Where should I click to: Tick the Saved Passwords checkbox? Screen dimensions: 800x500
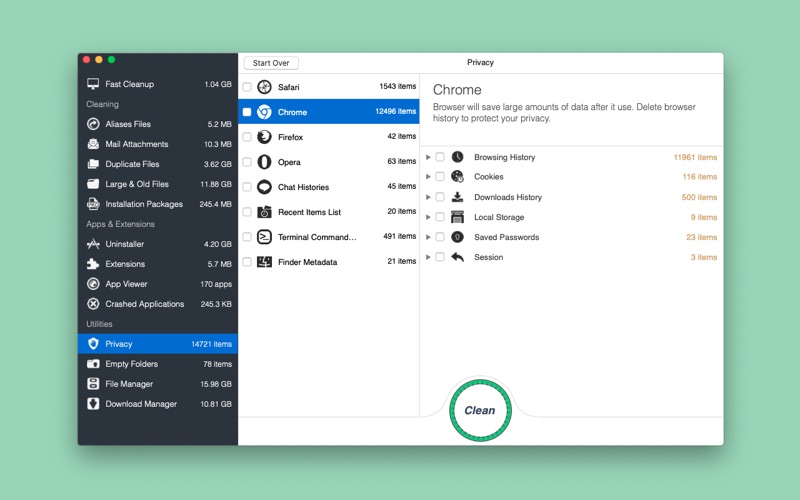coord(440,237)
